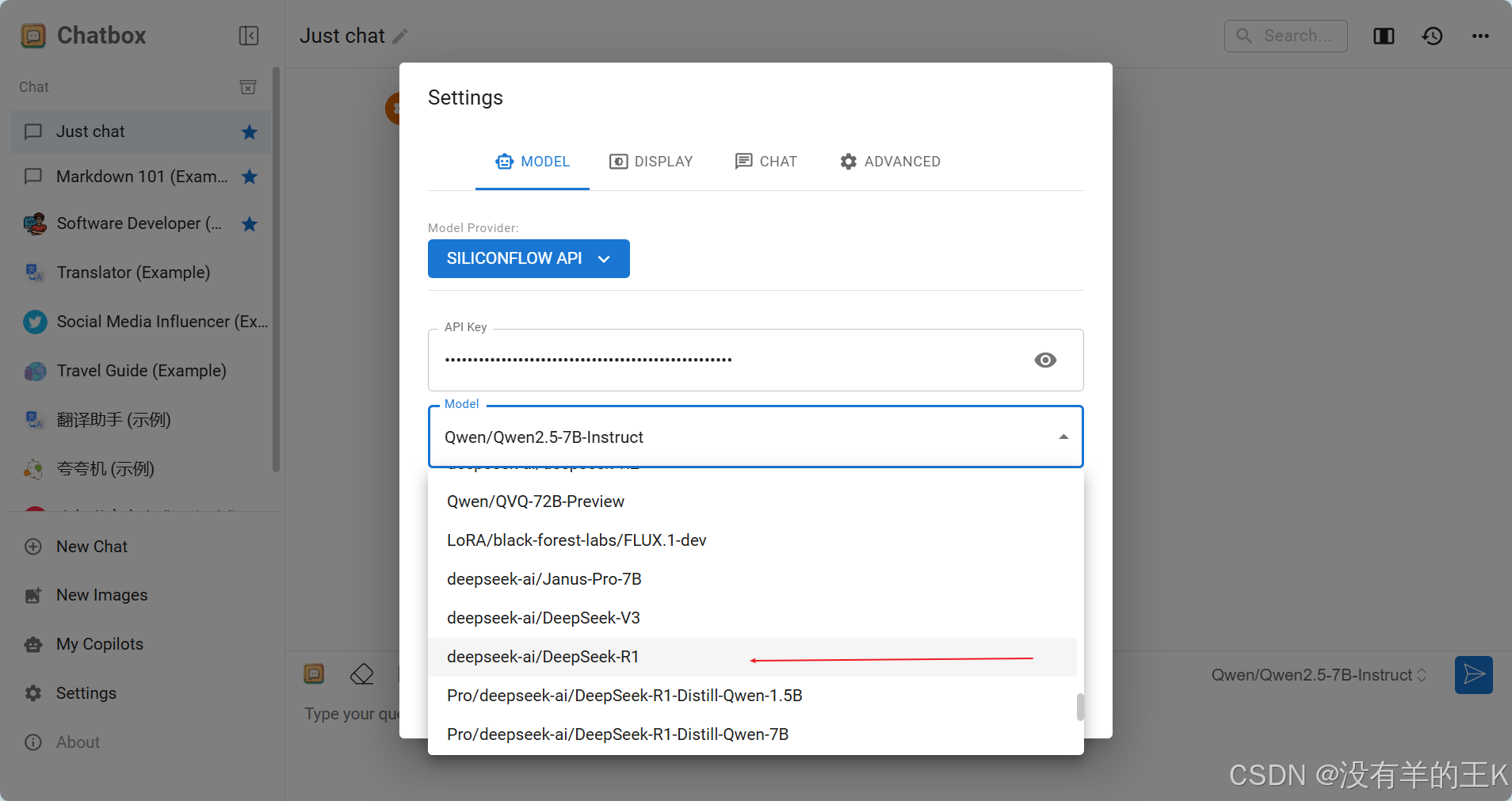This screenshot has width=1512, height=801.
Task: Select LoRA/black-forest-labs/FLUX.1-dev model
Action: (752, 540)
